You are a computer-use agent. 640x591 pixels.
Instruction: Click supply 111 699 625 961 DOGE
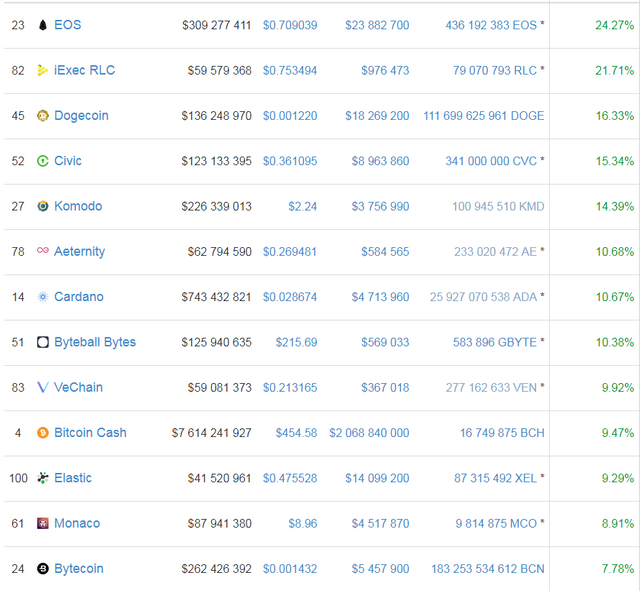tap(484, 116)
